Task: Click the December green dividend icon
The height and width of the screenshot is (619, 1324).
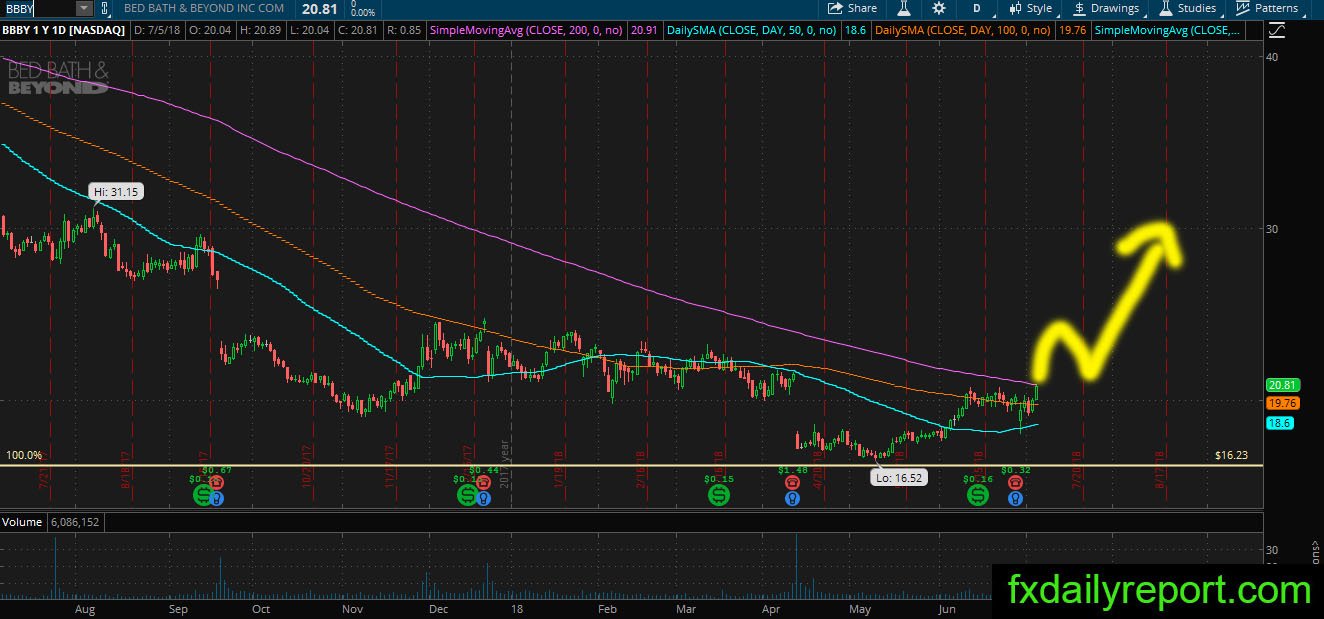Action: tap(467, 494)
